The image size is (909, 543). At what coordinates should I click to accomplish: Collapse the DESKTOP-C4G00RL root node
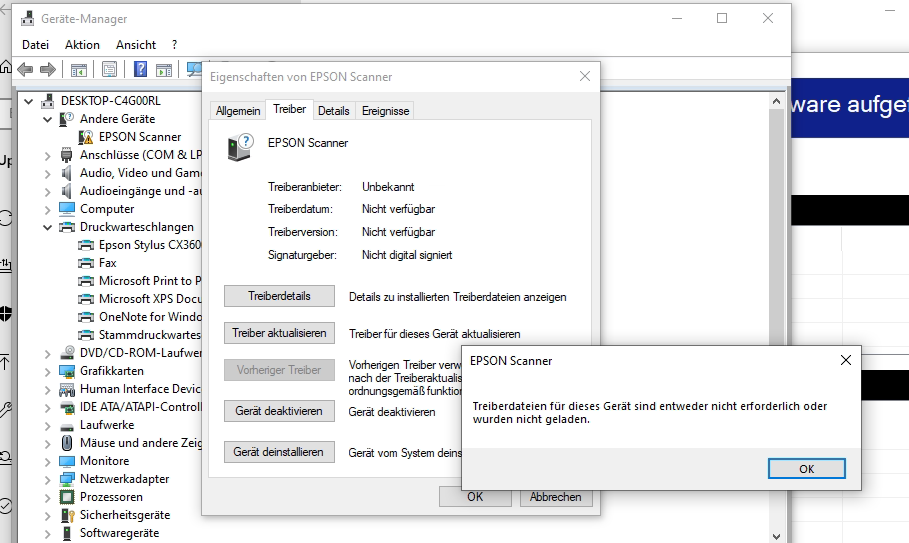point(28,101)
